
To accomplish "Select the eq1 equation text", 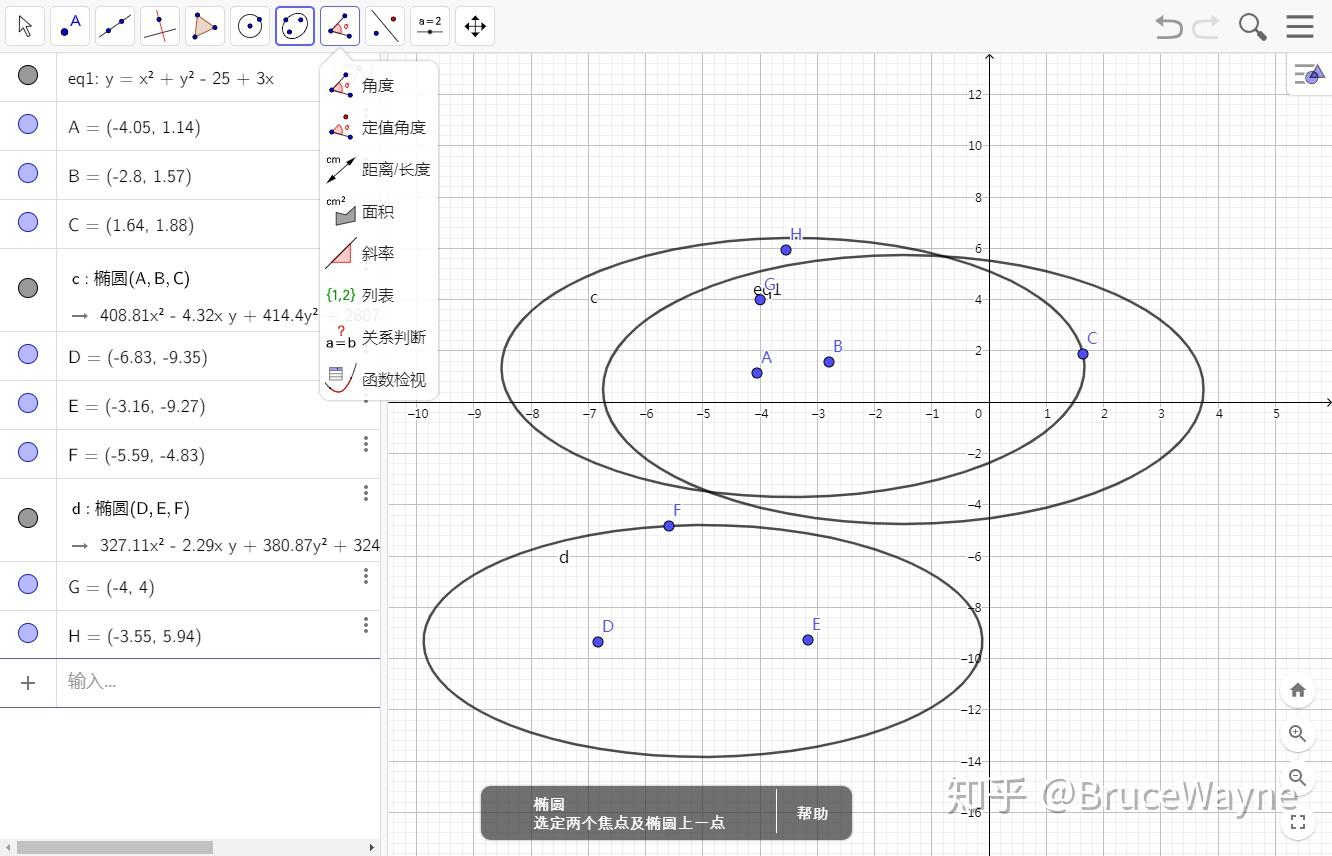I will click(171, 79).
